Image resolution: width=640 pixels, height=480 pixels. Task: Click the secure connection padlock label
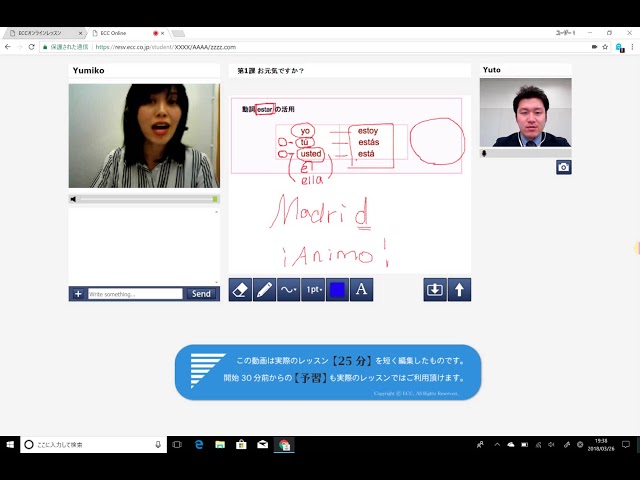[66, 47]
